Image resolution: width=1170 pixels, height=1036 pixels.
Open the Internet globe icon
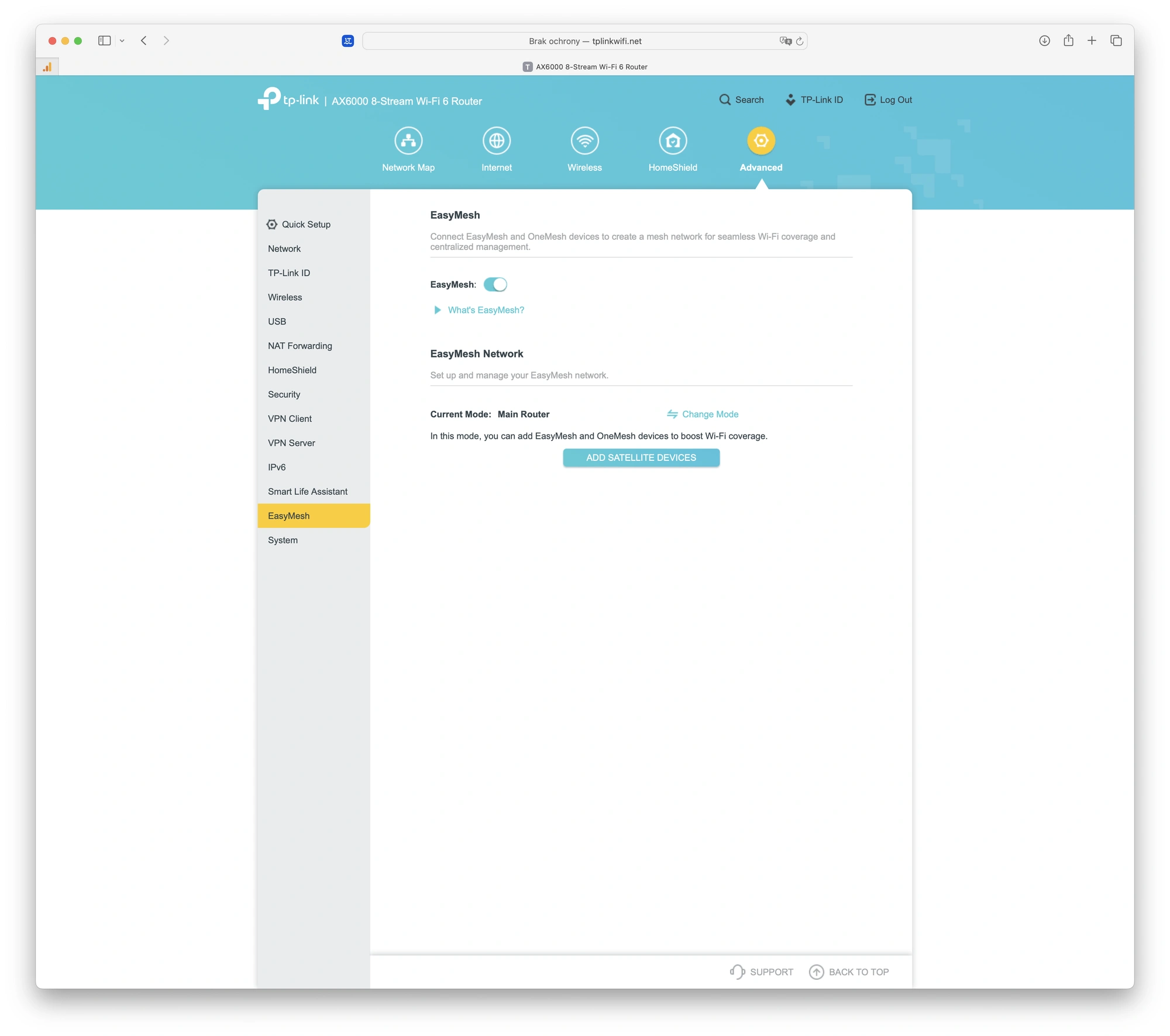[x=497, y=140]
